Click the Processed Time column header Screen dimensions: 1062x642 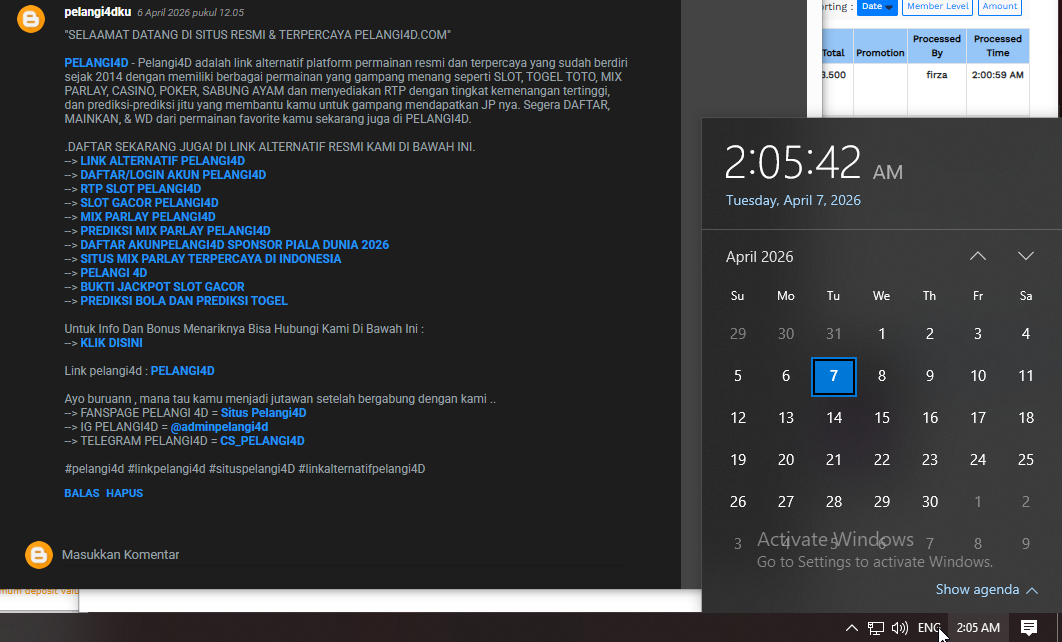pos(998,45)
